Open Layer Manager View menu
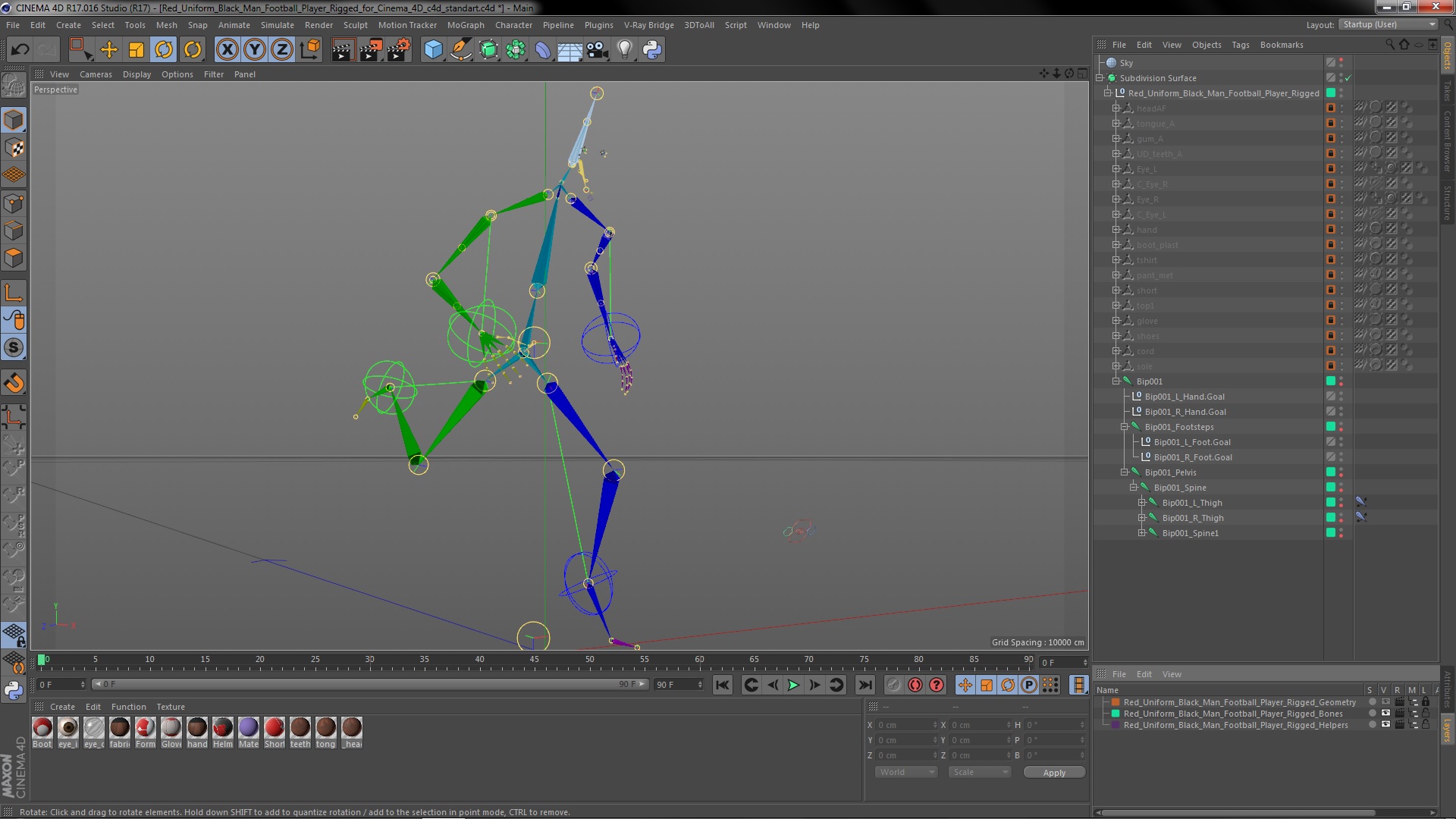The height and width of the screenshot is (819, 1456). [x=1172, y=674]
